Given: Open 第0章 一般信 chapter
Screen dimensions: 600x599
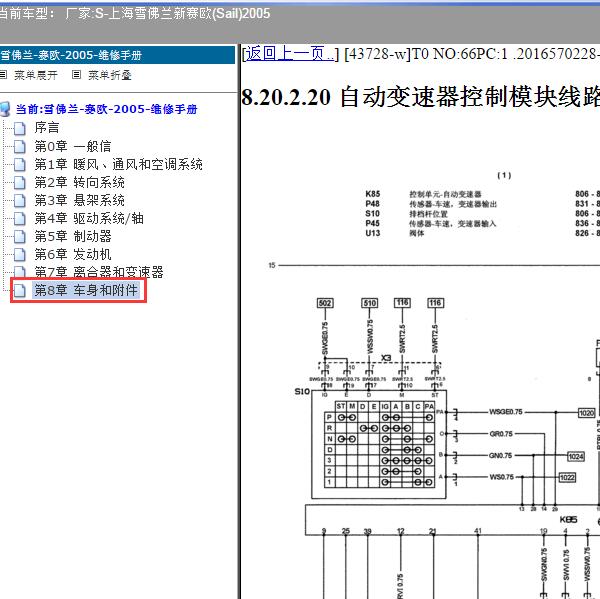Looking at the screenshot, I should [73, 146].
